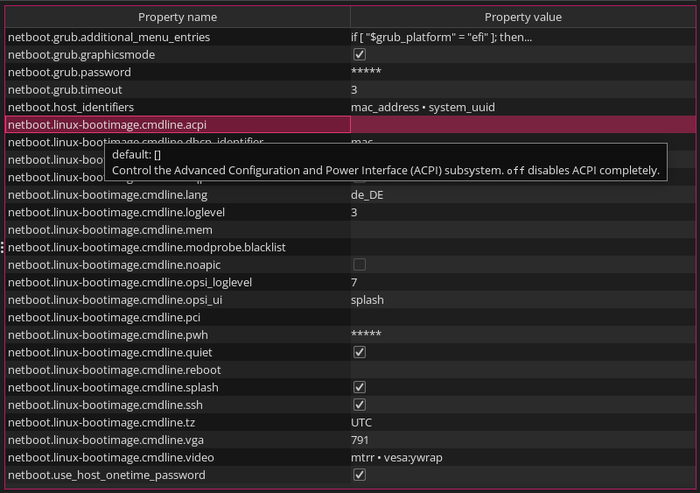Edit the empty cmdline.acpi value cell
Image resolution: width=700 pixels, height=493 pixels.
coord(522,124)
